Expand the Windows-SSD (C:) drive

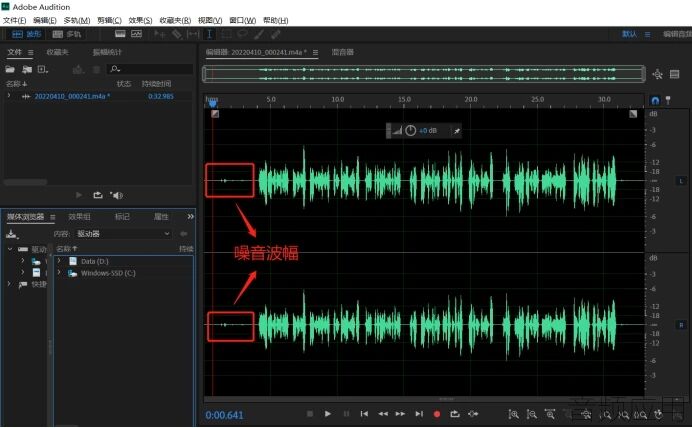tap(59, 273)
